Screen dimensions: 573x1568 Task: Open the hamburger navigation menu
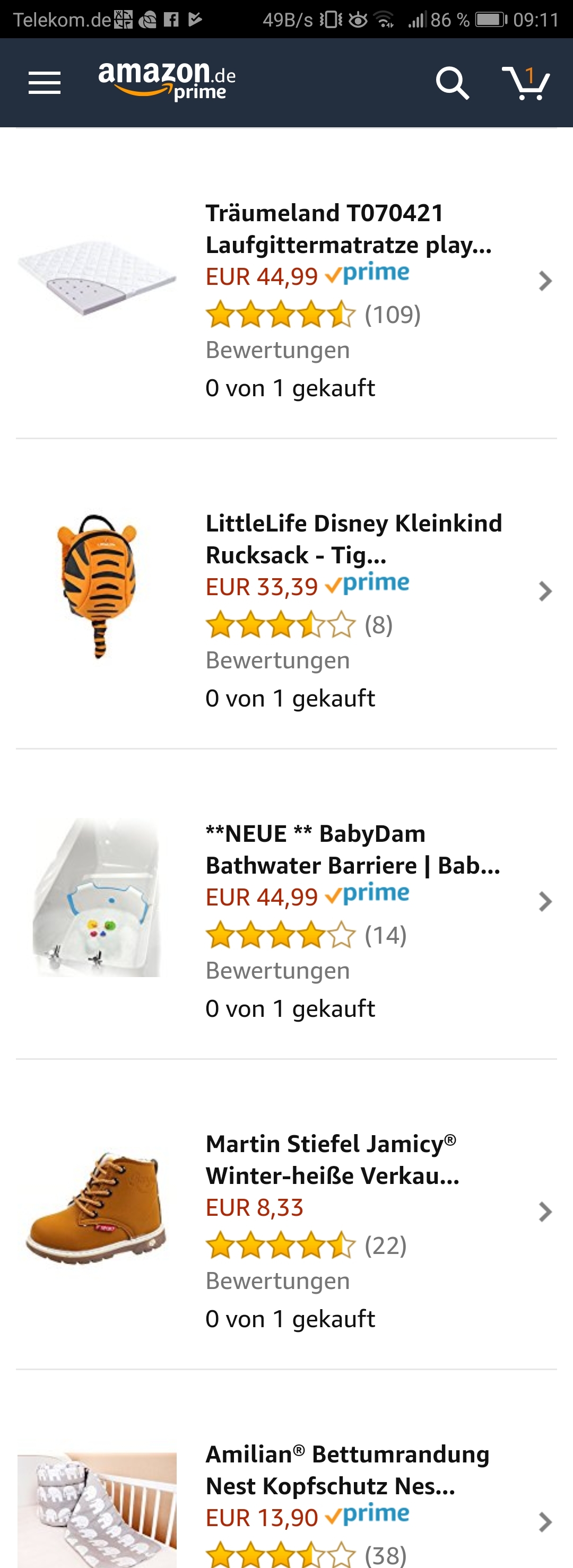[x=45, y=83]
